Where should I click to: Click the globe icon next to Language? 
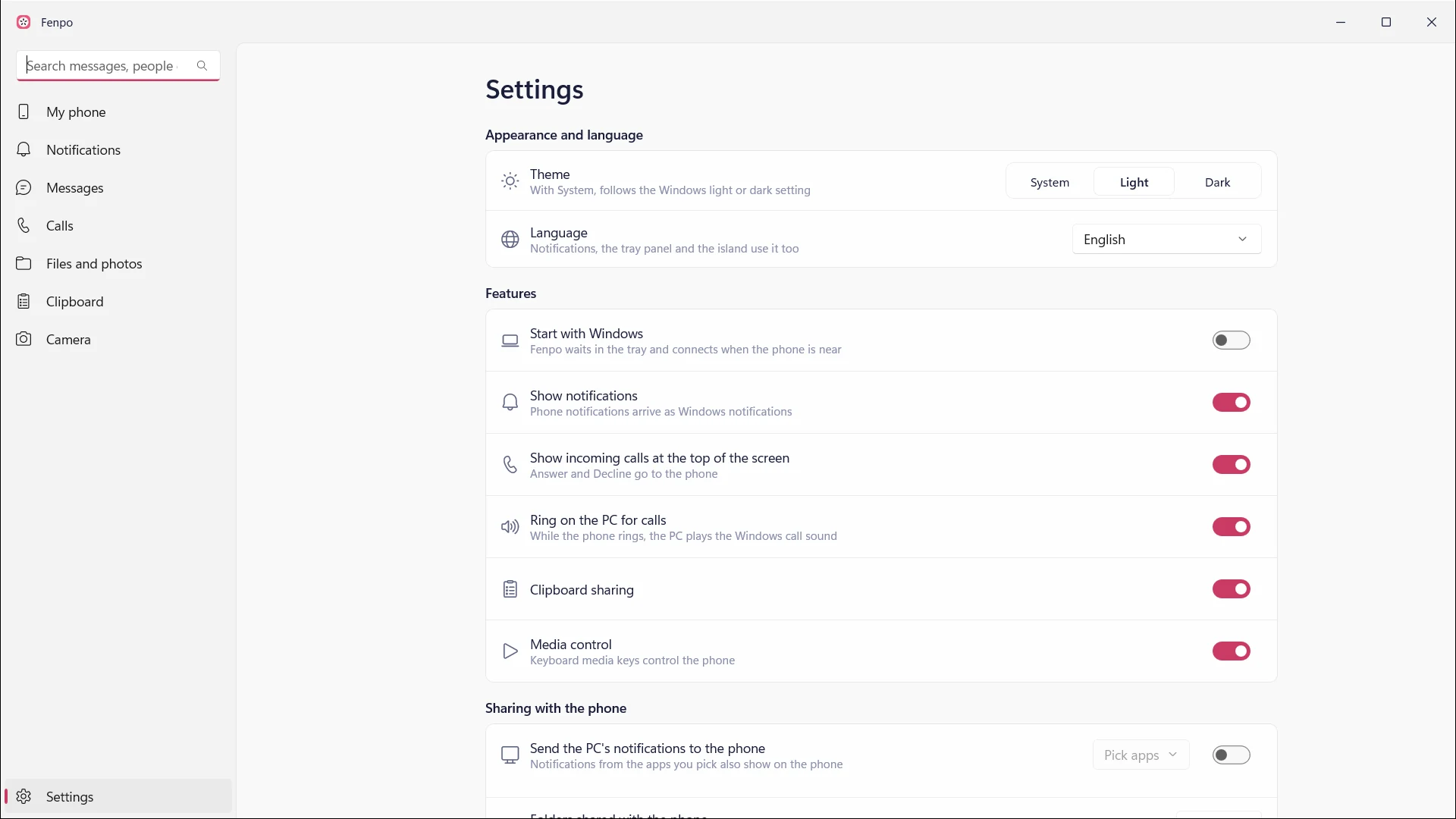click(x=510, y=240)
